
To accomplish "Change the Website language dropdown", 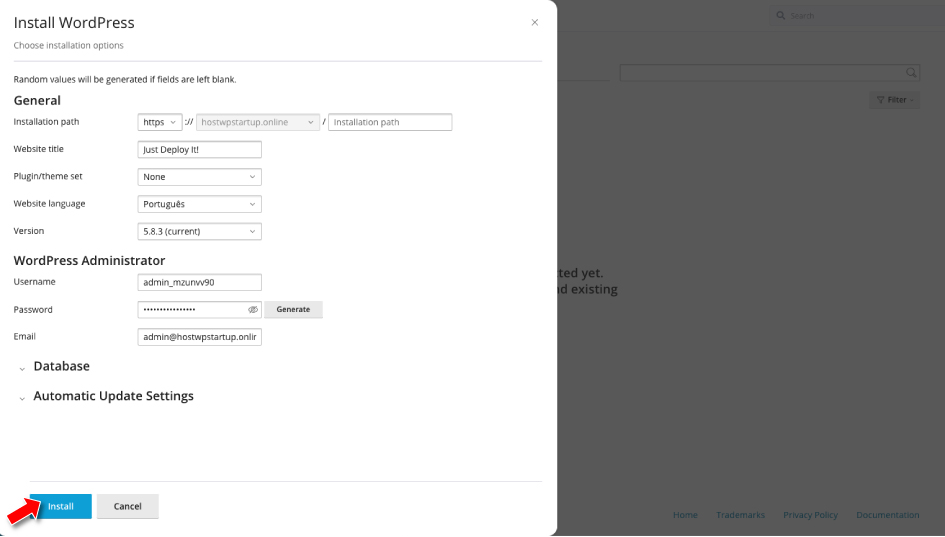I will point(199,204).
